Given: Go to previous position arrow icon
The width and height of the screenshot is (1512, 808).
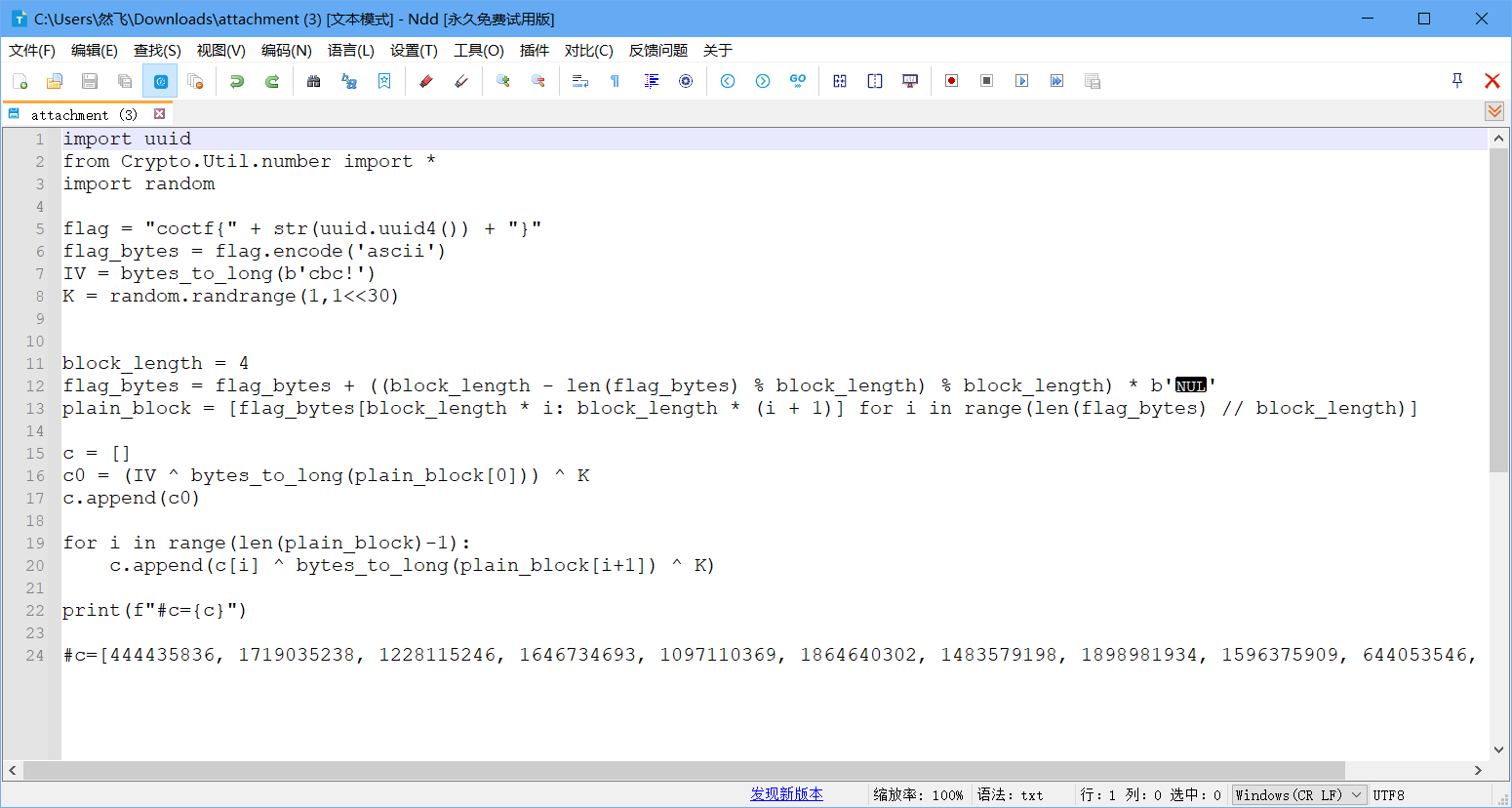Looking at the screenshot, I should click(x=728, y=81).
